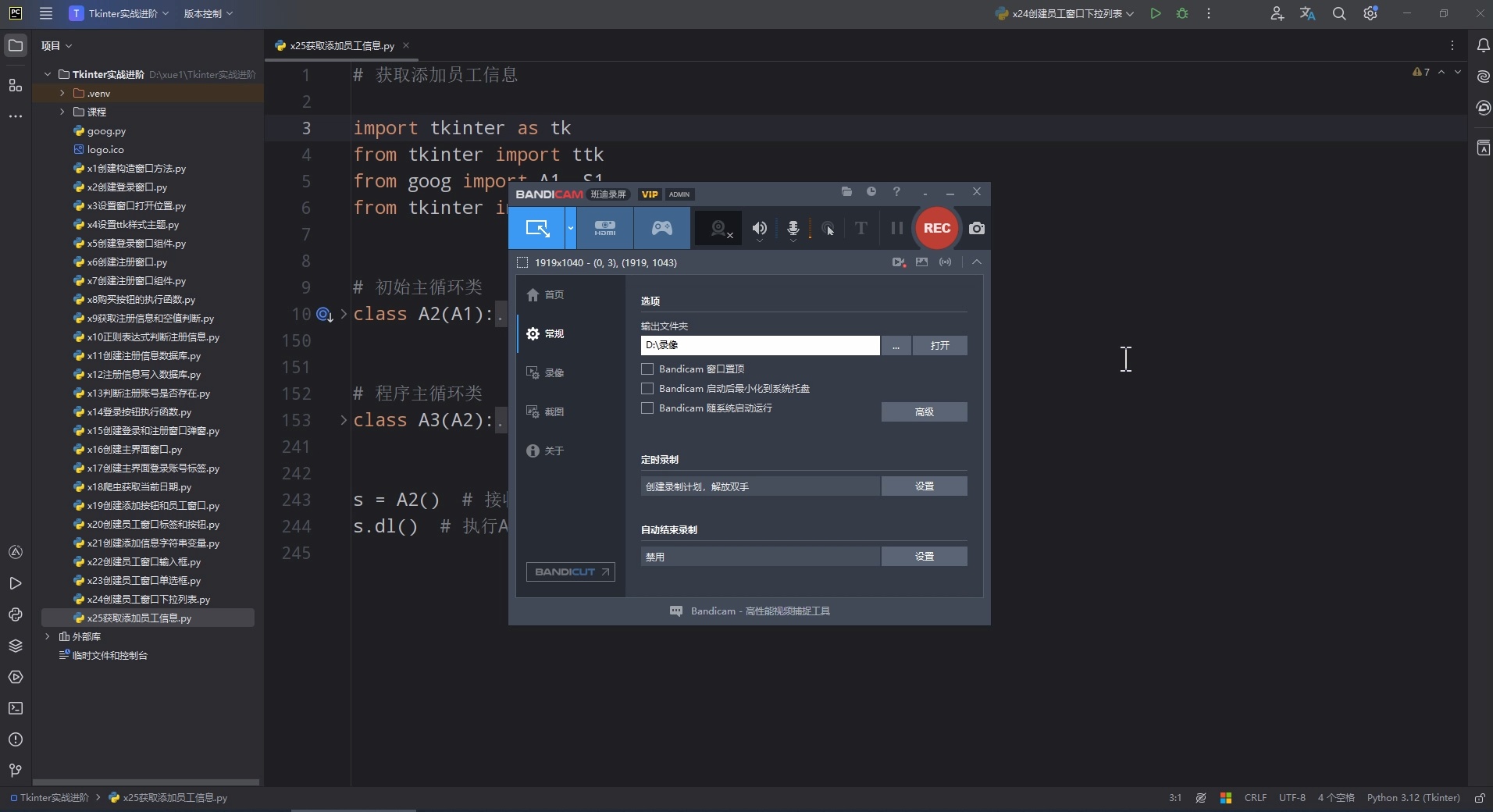The height and width of the screenshot is (812, 1493).
Task: Enable 随系统启动运行 checkbox
Action: coord(647,408)
